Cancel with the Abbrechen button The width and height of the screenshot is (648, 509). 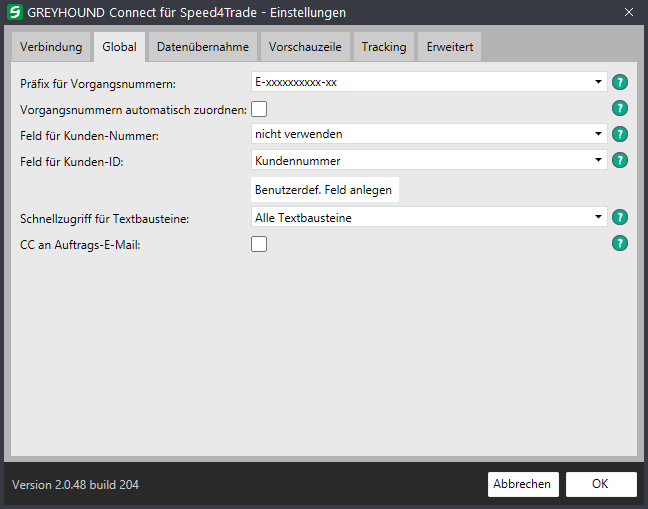[x=523, y=484]
